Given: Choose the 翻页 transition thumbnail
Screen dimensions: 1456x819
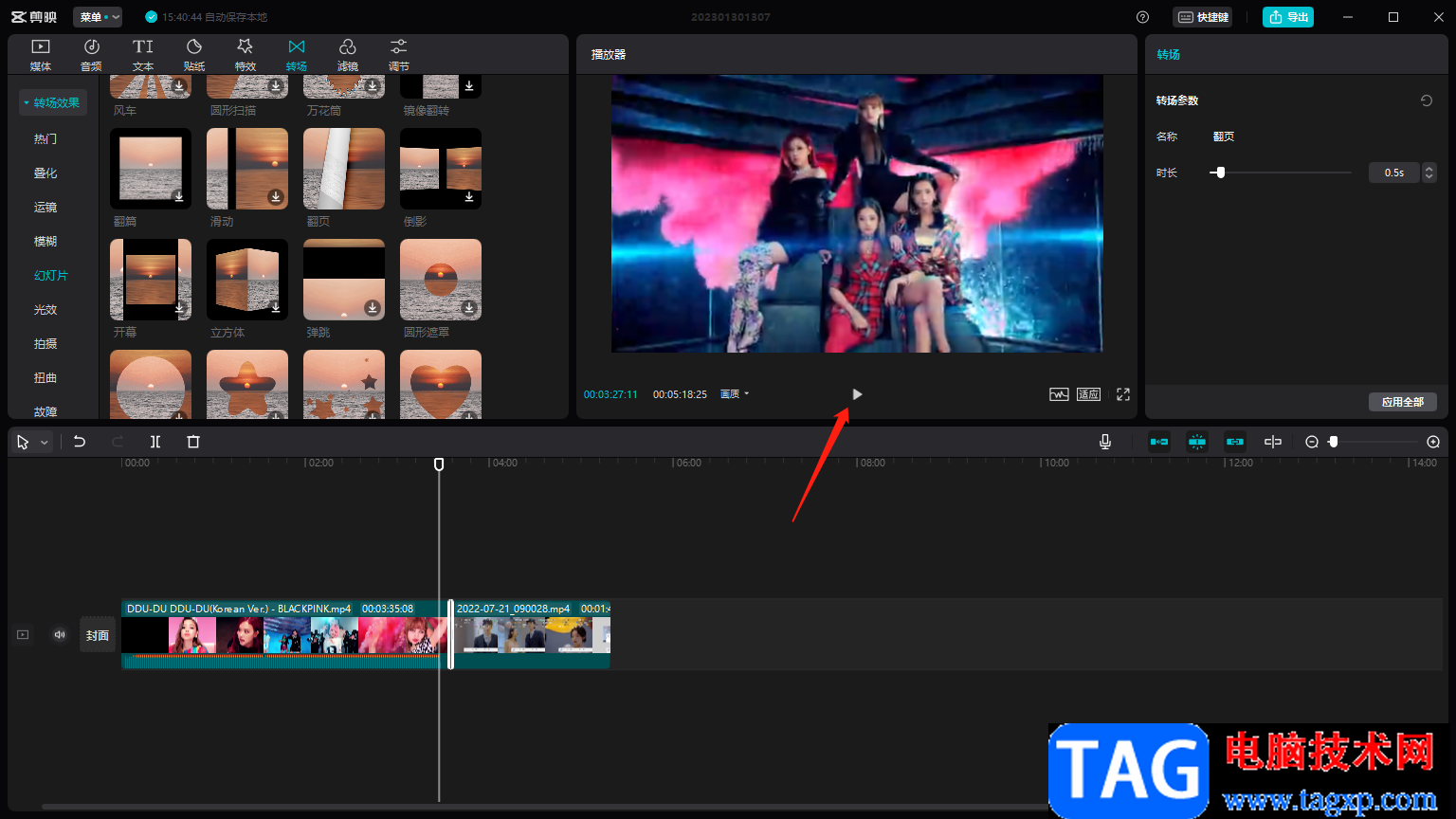Looking at the screenshot, I should point(344,169).
